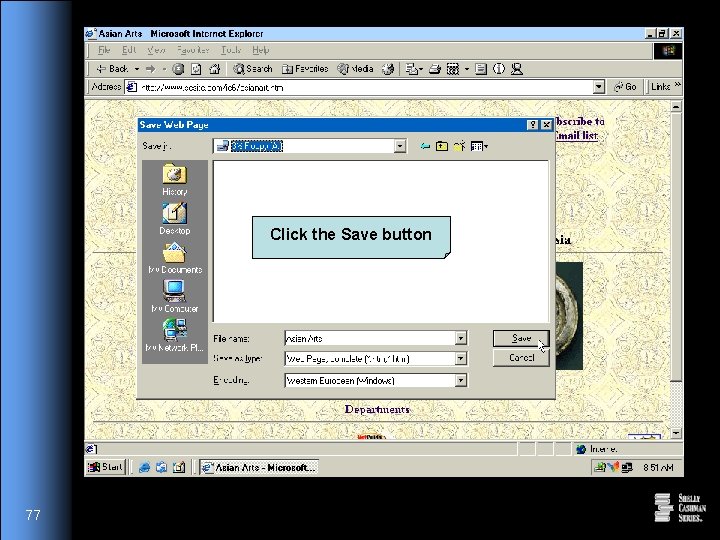Open the History folder shortcut
Viewport: 720px width, 540px height.
click(x=174, y=180)
